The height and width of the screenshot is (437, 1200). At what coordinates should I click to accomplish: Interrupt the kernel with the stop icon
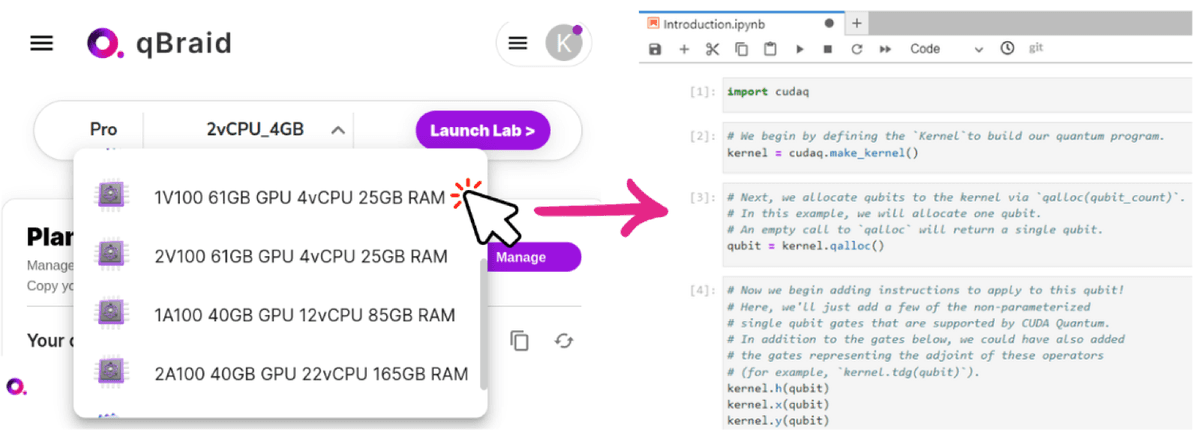click(827, 48)
